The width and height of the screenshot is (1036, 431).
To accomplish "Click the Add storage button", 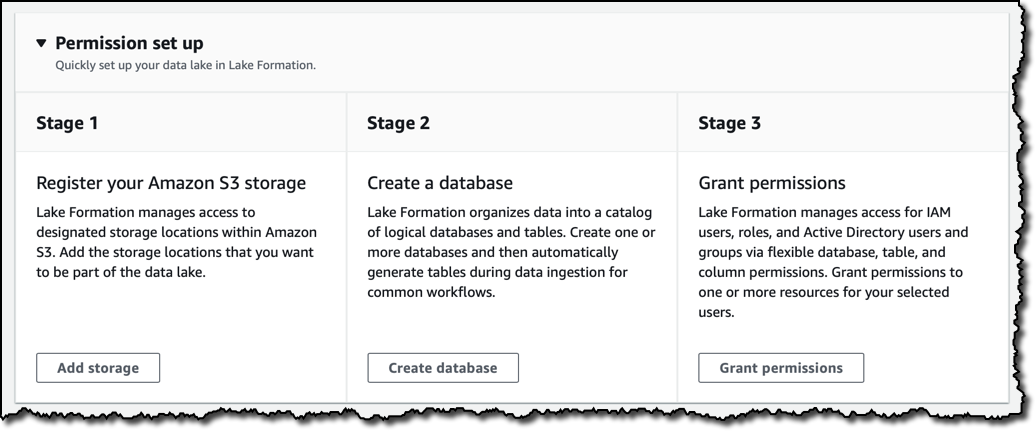I will (98, 367).
